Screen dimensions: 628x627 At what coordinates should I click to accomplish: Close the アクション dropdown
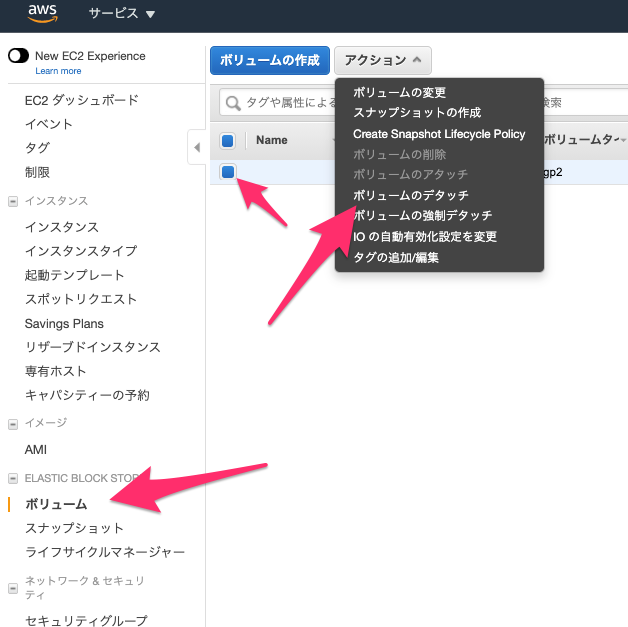(382, 60)
